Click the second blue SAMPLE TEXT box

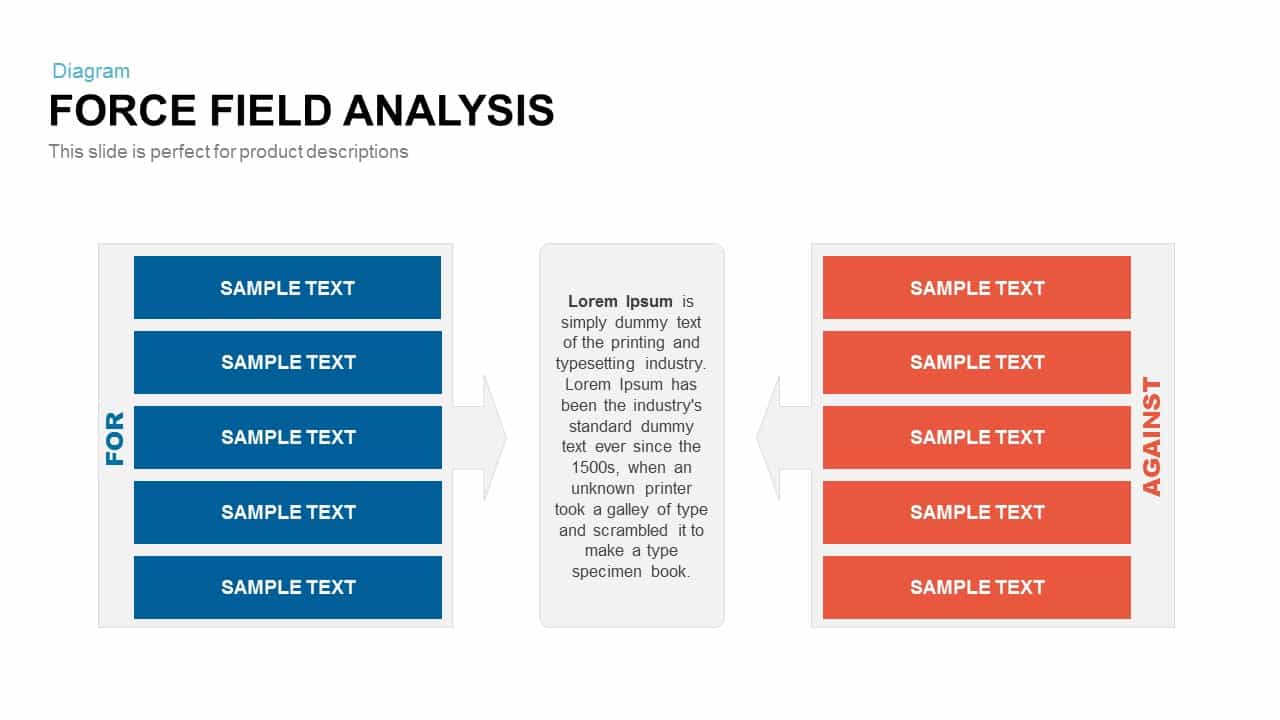coord(287,362)
